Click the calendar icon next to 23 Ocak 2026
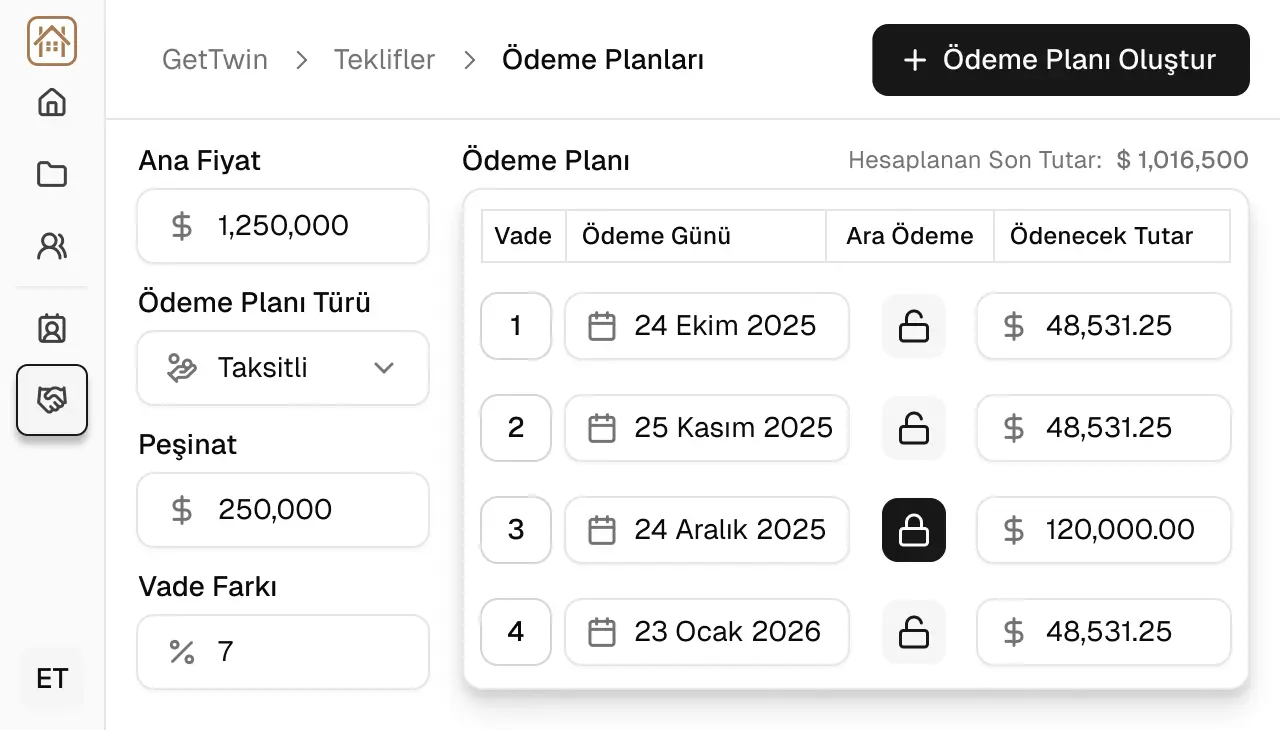The image size is (1280, 730). [x=601, y=631]
